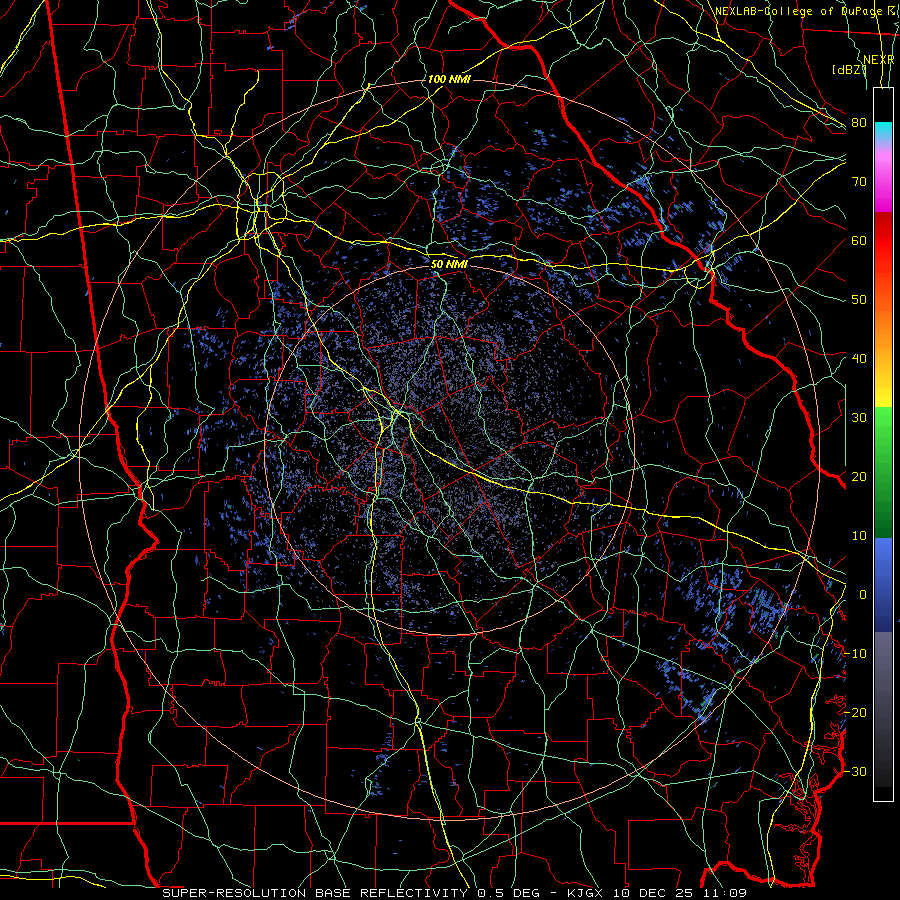Click the 70 value on the color scale
Screen dimensions: 900x900
pyautogui.click(x=859, y=181)
